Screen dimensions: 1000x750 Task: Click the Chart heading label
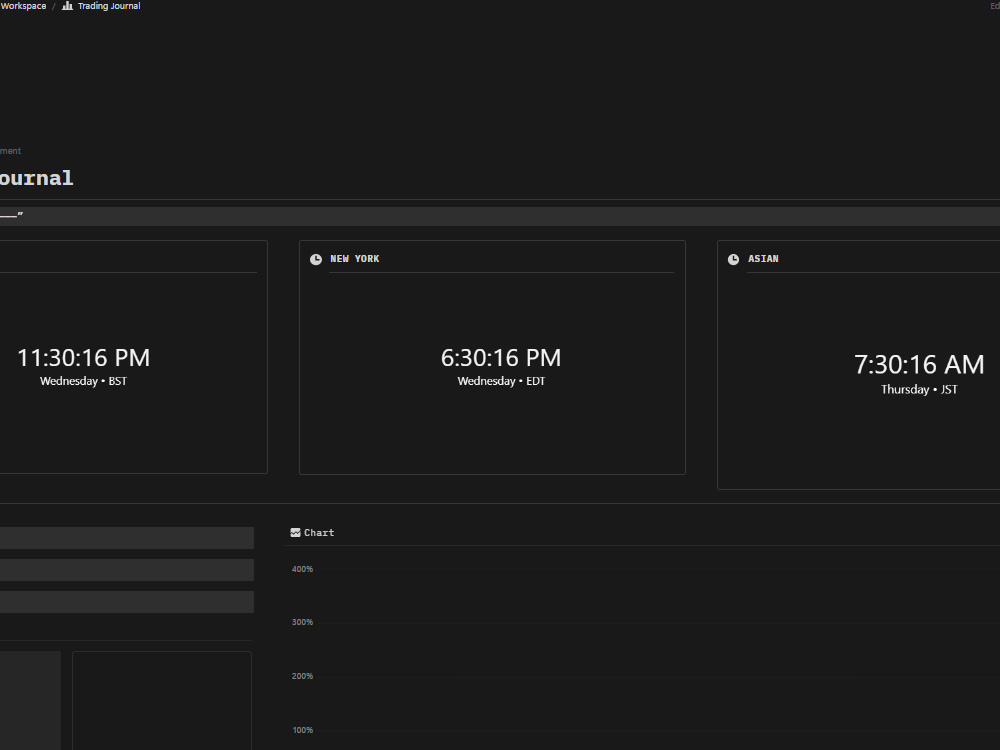point(319,533)
